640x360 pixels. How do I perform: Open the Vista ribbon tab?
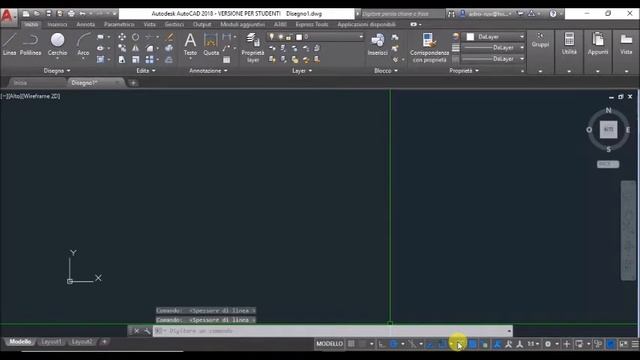tap(149, 24)
